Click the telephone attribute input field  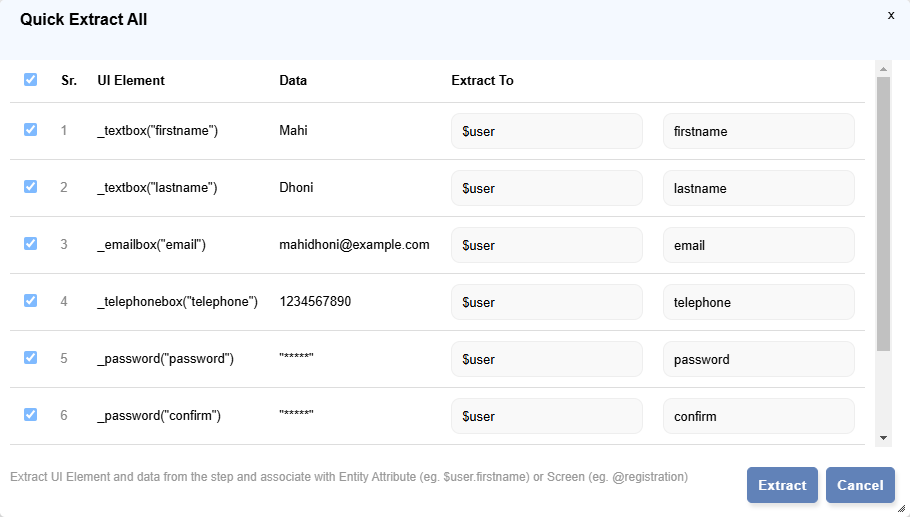758,302
